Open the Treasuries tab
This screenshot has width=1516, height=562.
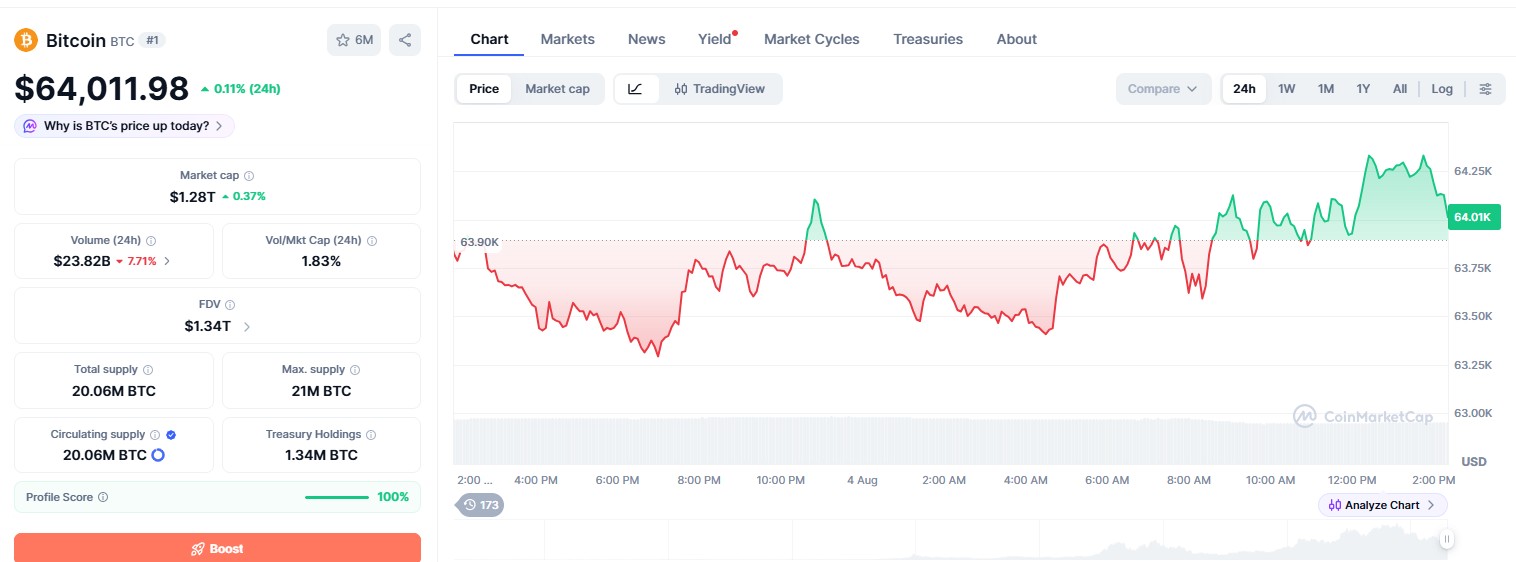click(927, 39)
